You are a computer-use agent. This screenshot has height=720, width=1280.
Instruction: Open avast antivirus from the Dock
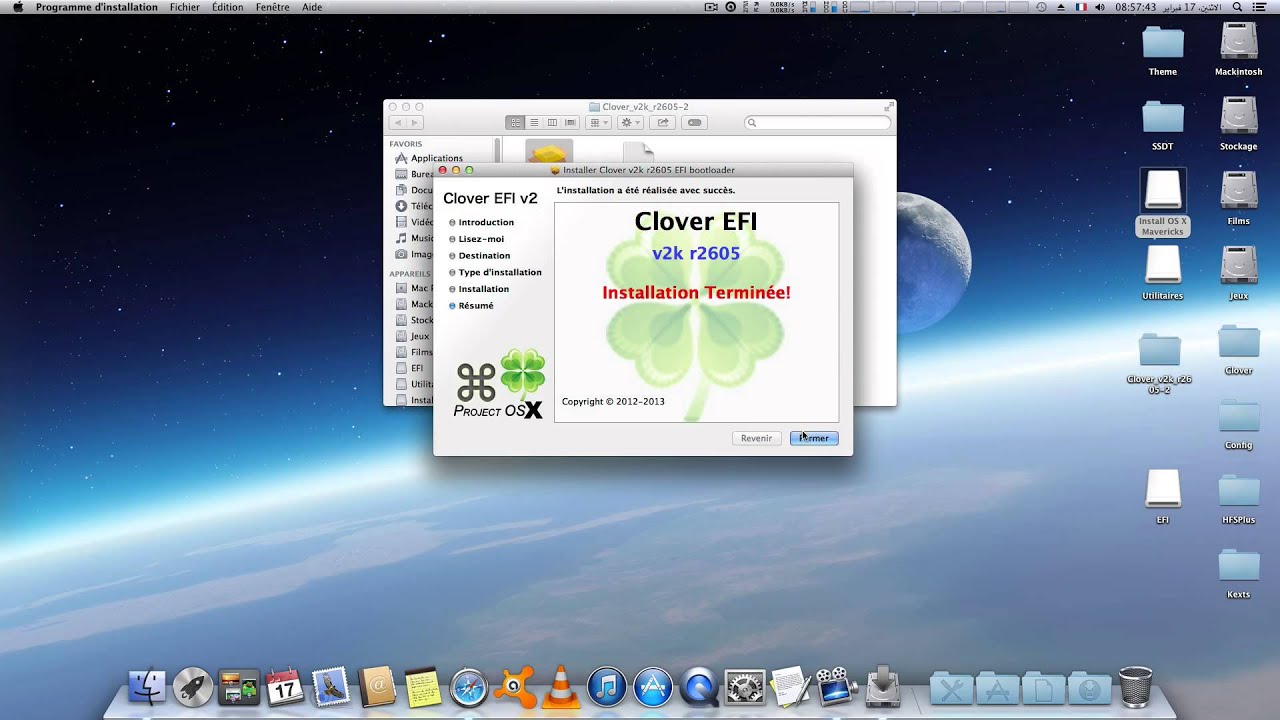click(x=515, y=687)
